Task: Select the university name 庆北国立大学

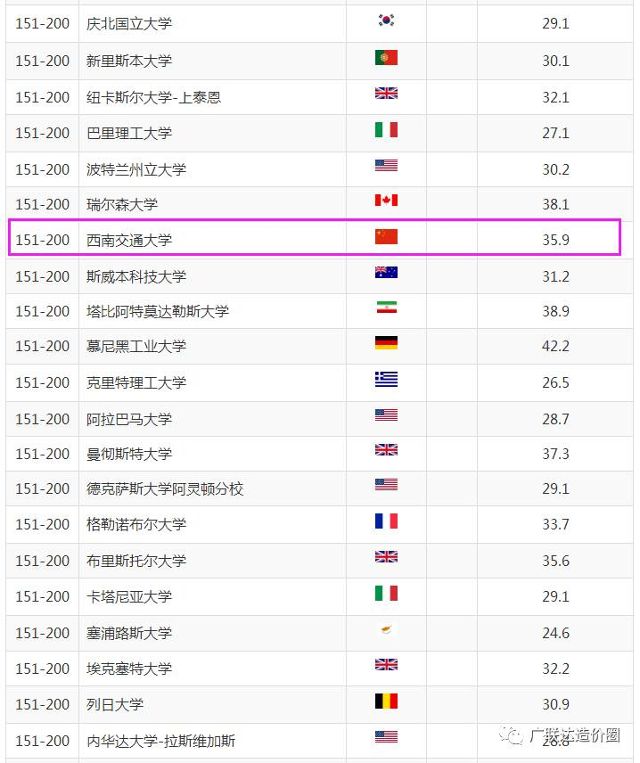Action: (129, 23)
